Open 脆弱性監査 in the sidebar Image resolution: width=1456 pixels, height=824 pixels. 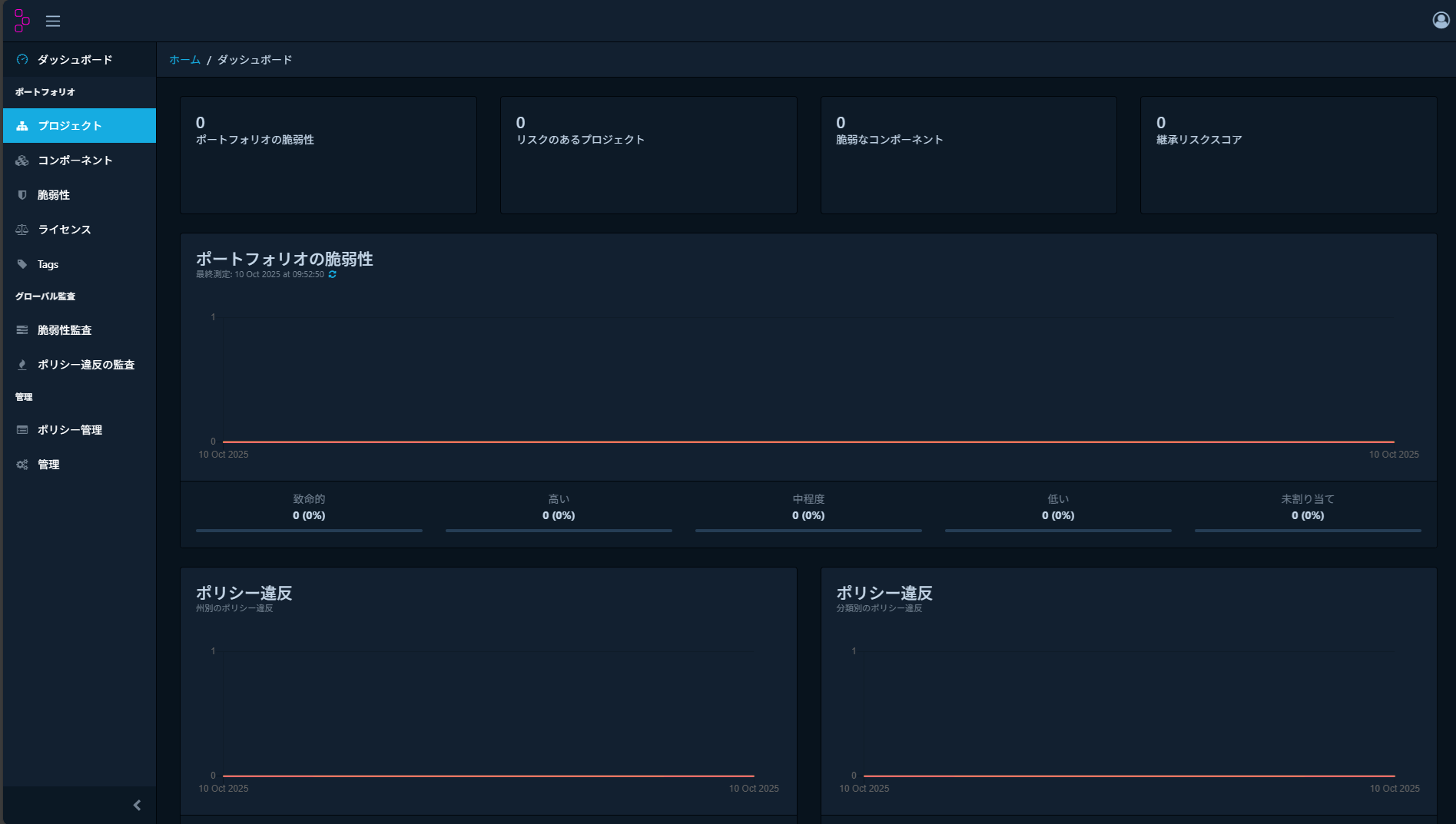65,330
